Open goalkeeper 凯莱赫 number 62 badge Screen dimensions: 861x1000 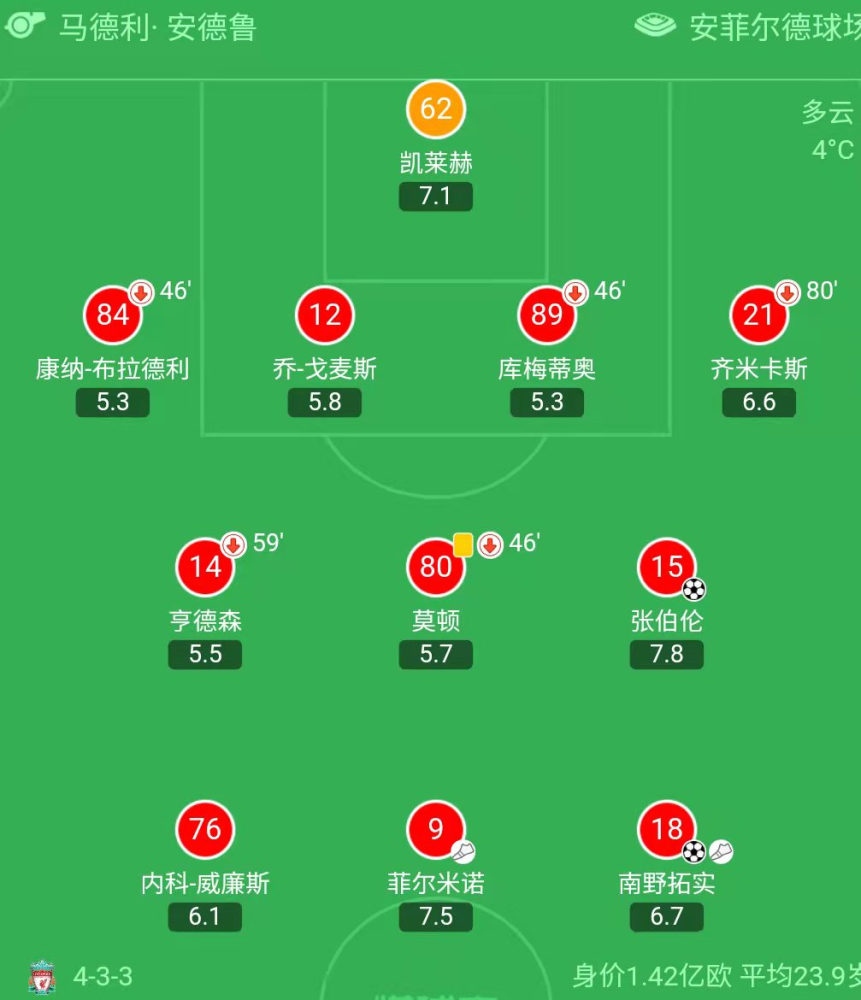436,109
